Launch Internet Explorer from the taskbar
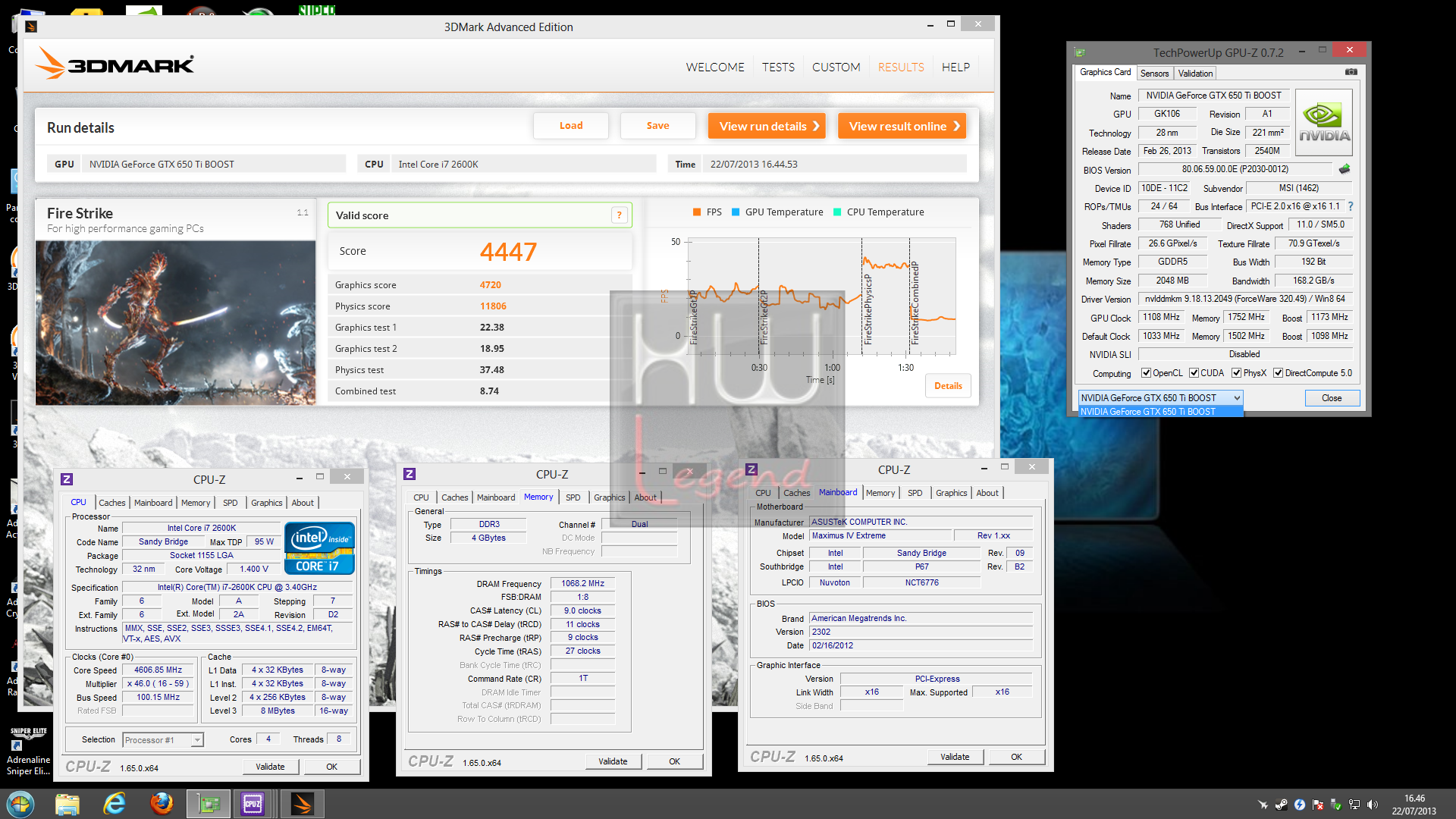 point(115,804)
